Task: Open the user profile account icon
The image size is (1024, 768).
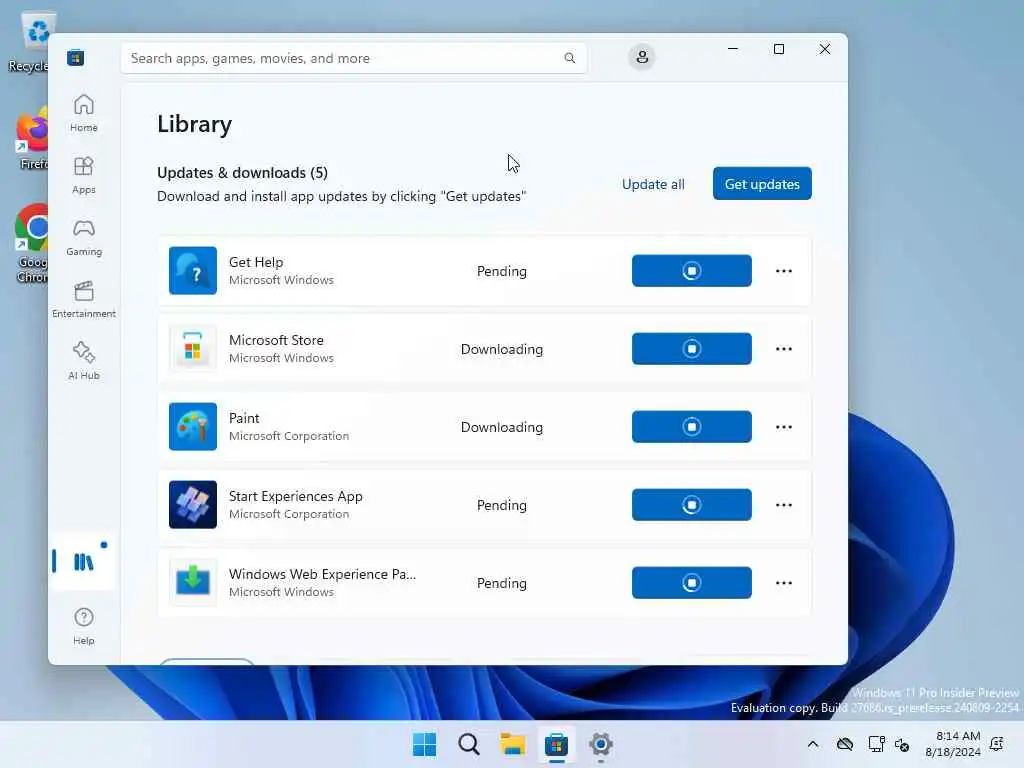Action: [642, 57]
